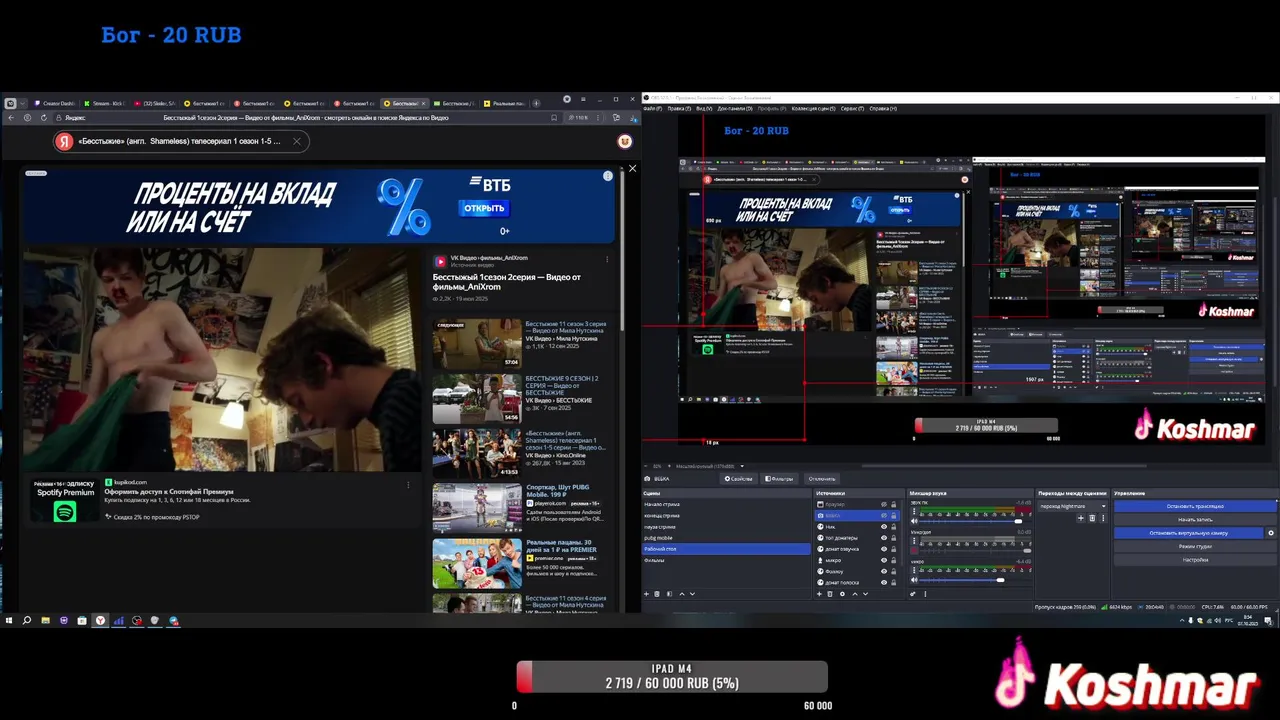1280x720 pixels.
Task: Mute the ЗВУК ПК audio channel
Action: tap(914, 521)
